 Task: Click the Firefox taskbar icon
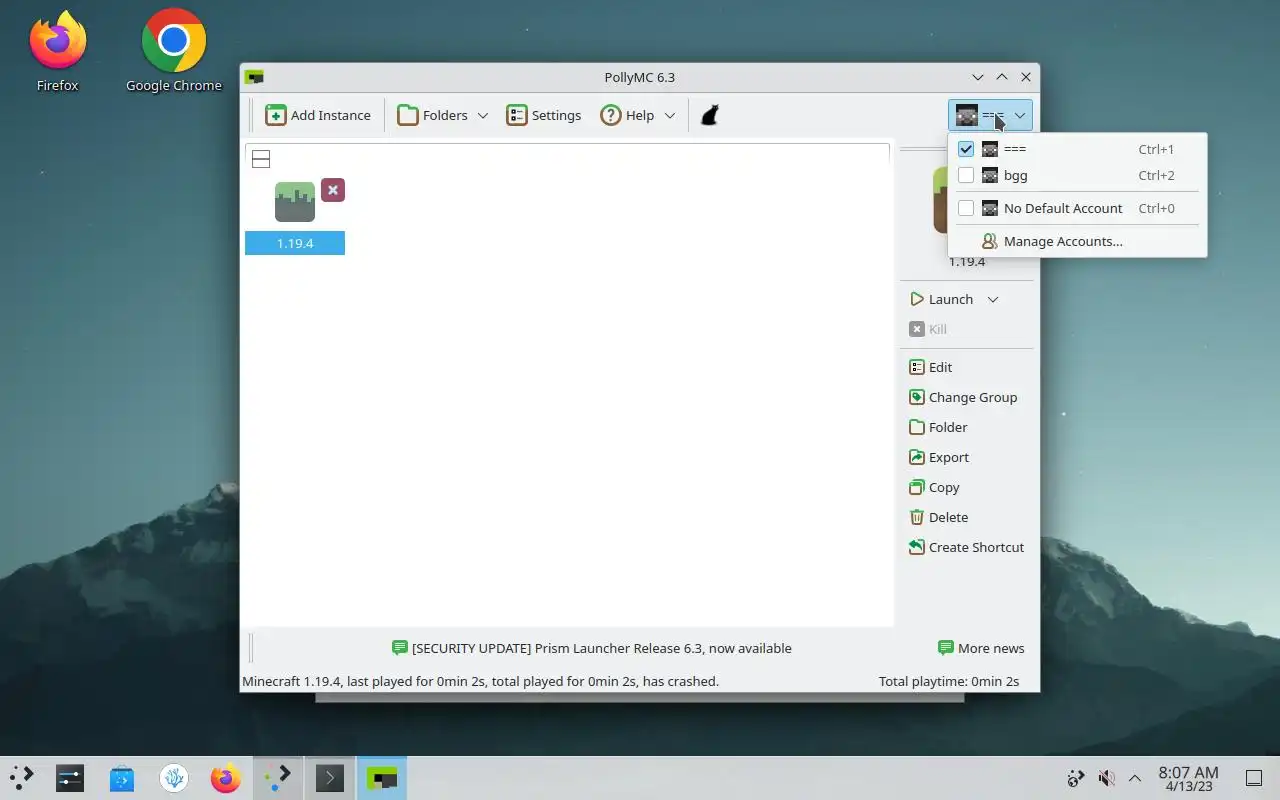(226, 777)
